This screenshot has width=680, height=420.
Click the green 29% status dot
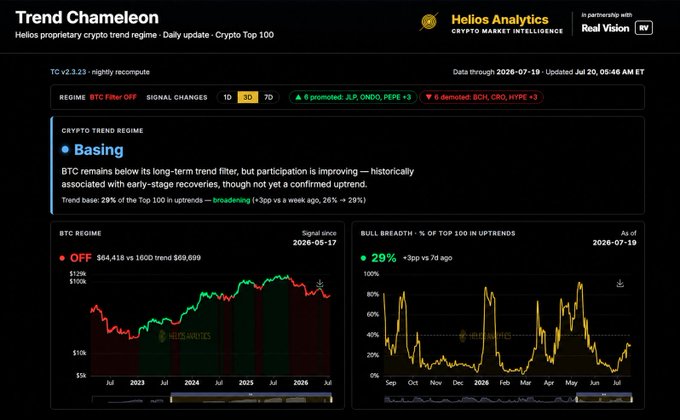click(x=363, y=258)
